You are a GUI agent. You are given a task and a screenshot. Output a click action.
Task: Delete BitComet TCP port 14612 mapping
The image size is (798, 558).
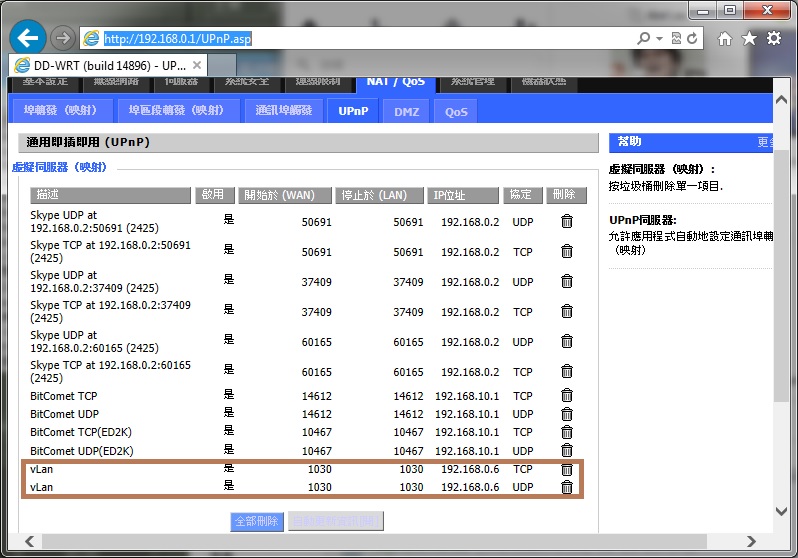tap(567, 396)
